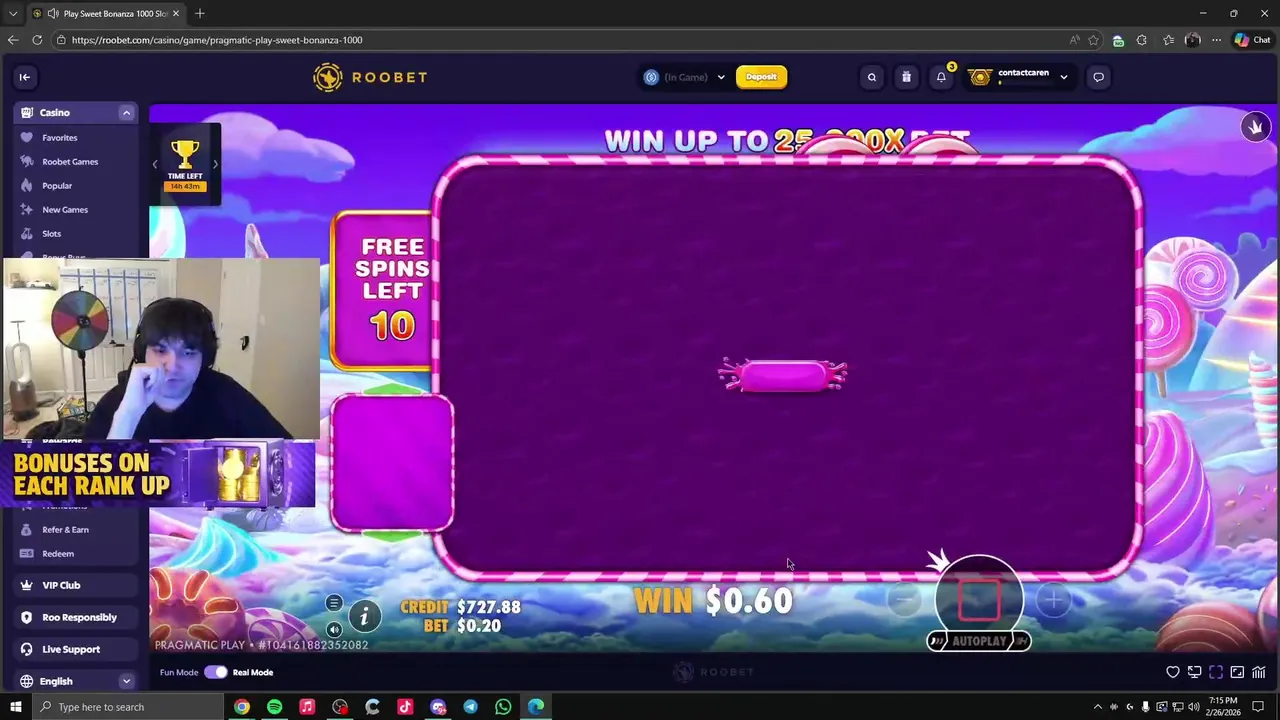Open browser favorites list icon
The height and width of the screenshot is (720, 1280).
tap(1168, 40)
